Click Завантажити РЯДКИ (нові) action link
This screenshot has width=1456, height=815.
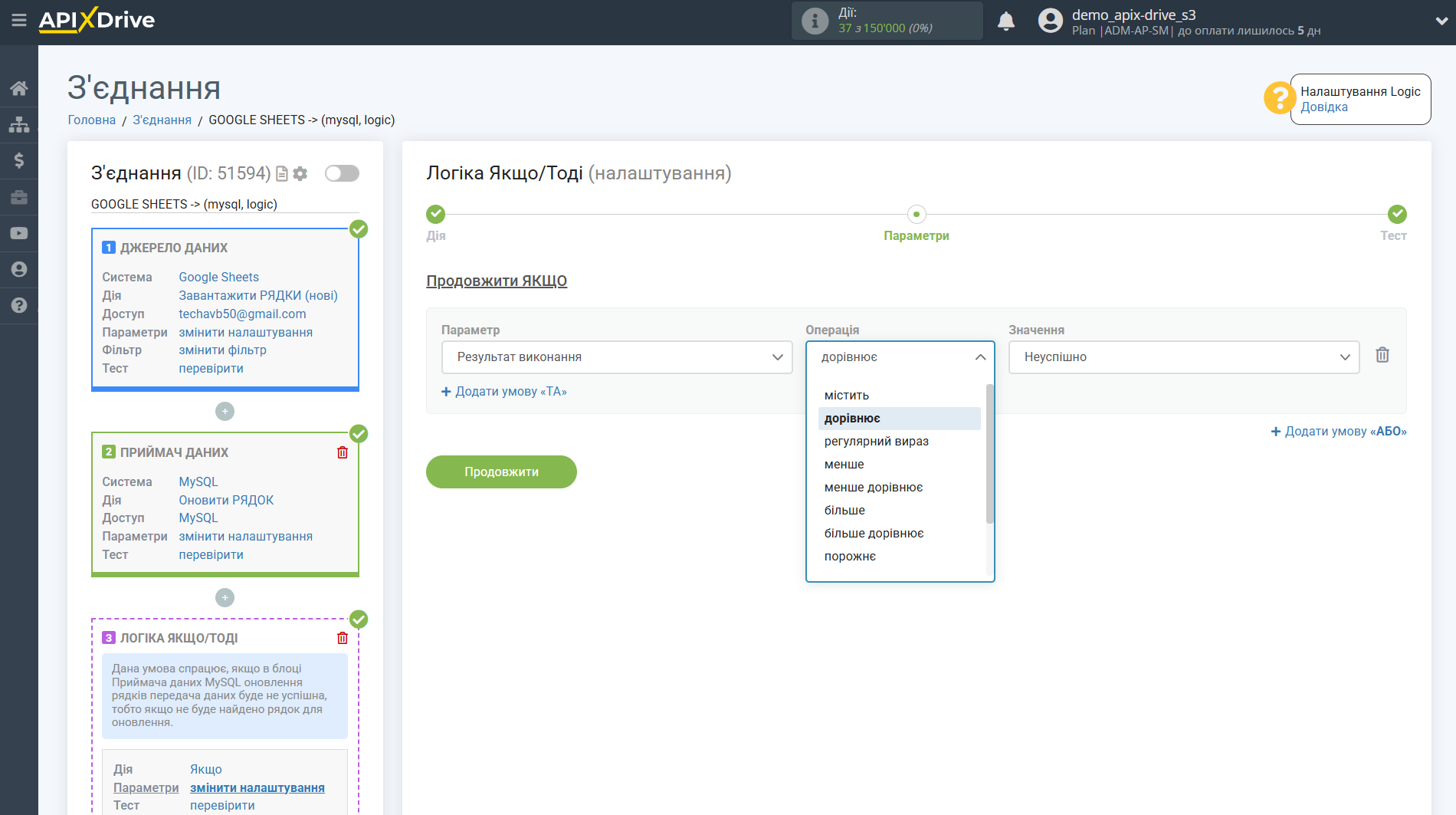pyautogui.click(x=258, y=295)
